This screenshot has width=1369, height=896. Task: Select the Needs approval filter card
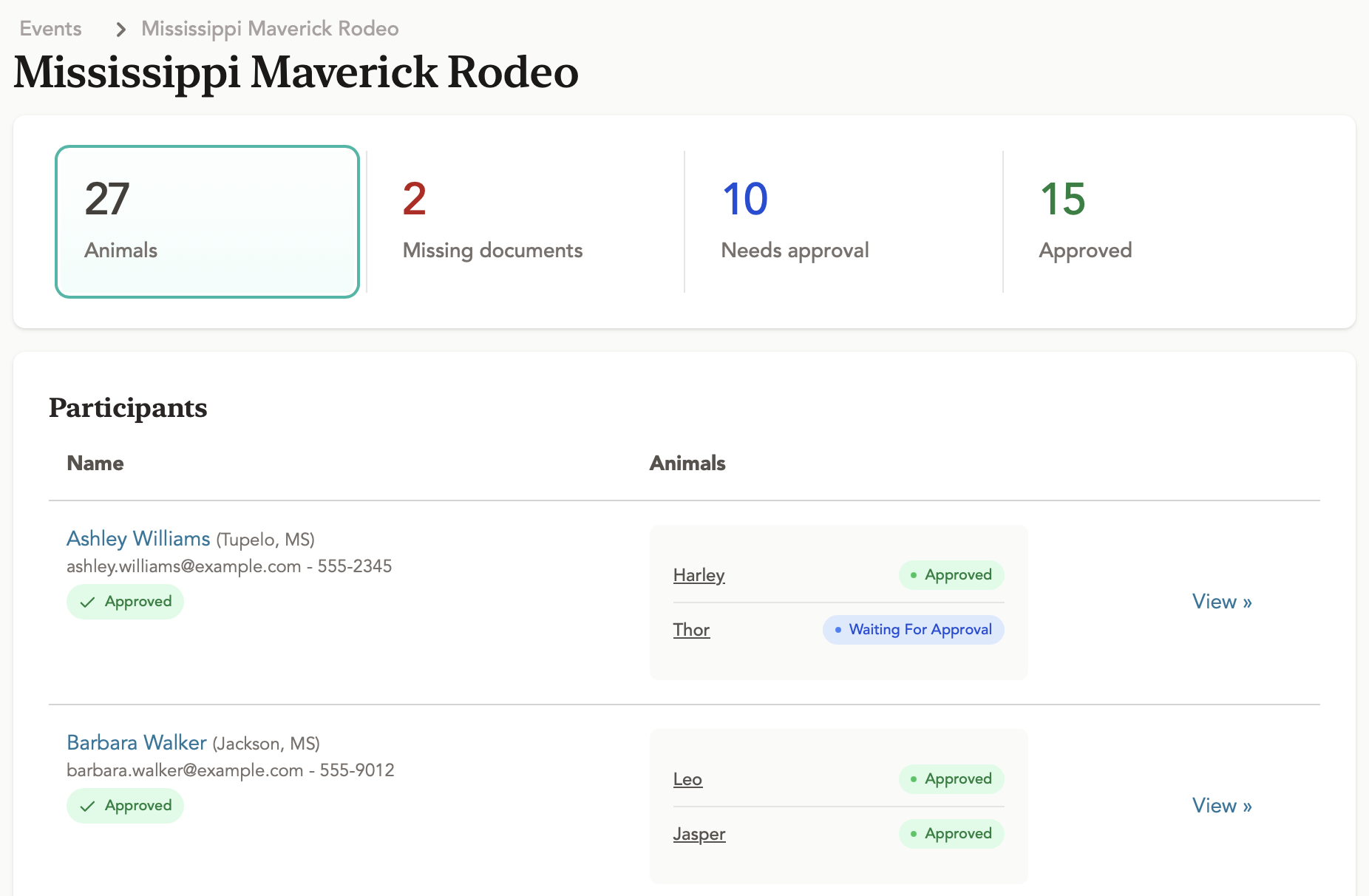click(x=843, y=222)
